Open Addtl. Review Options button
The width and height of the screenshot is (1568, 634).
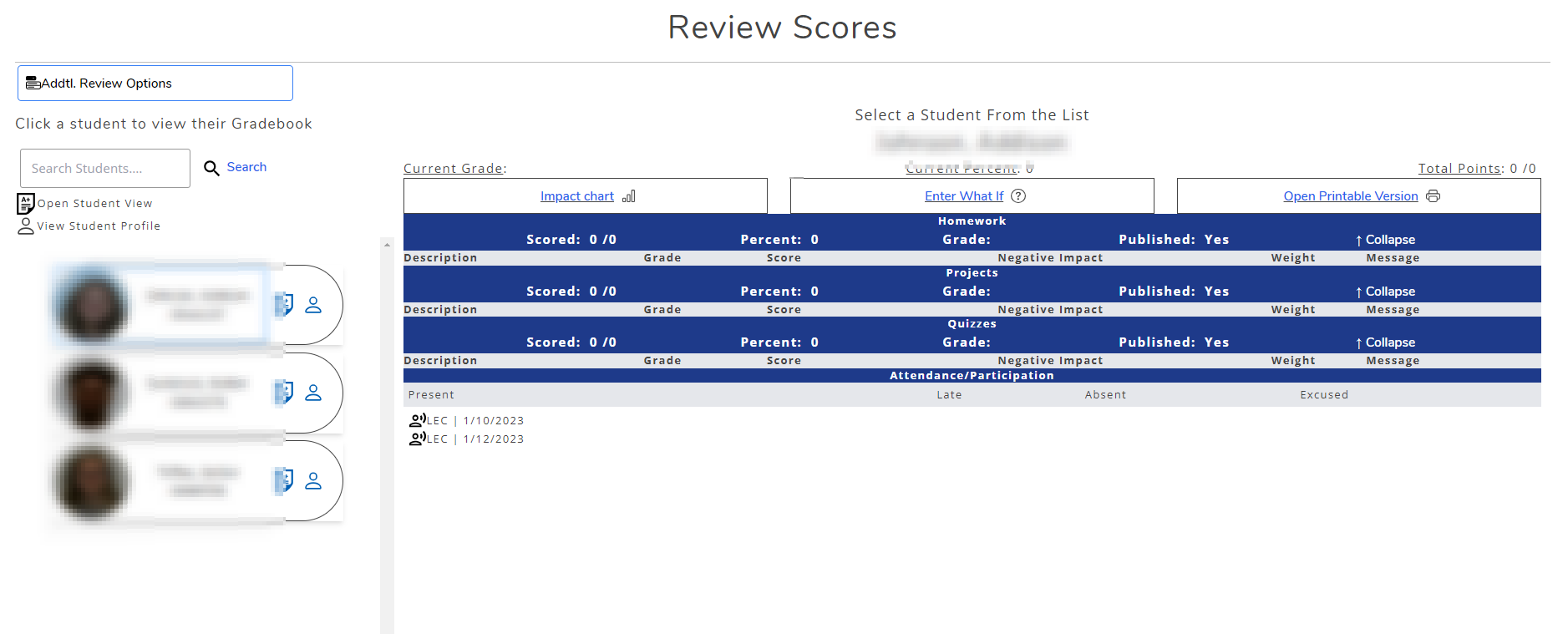[x=155, y=84]
